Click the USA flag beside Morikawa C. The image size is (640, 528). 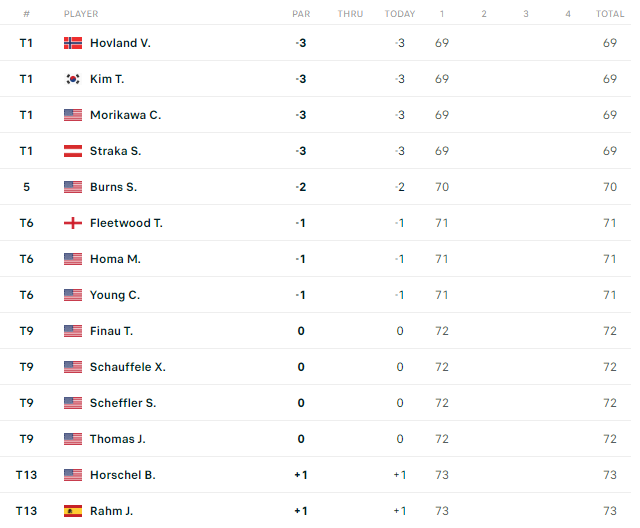(x=72, y=115)
